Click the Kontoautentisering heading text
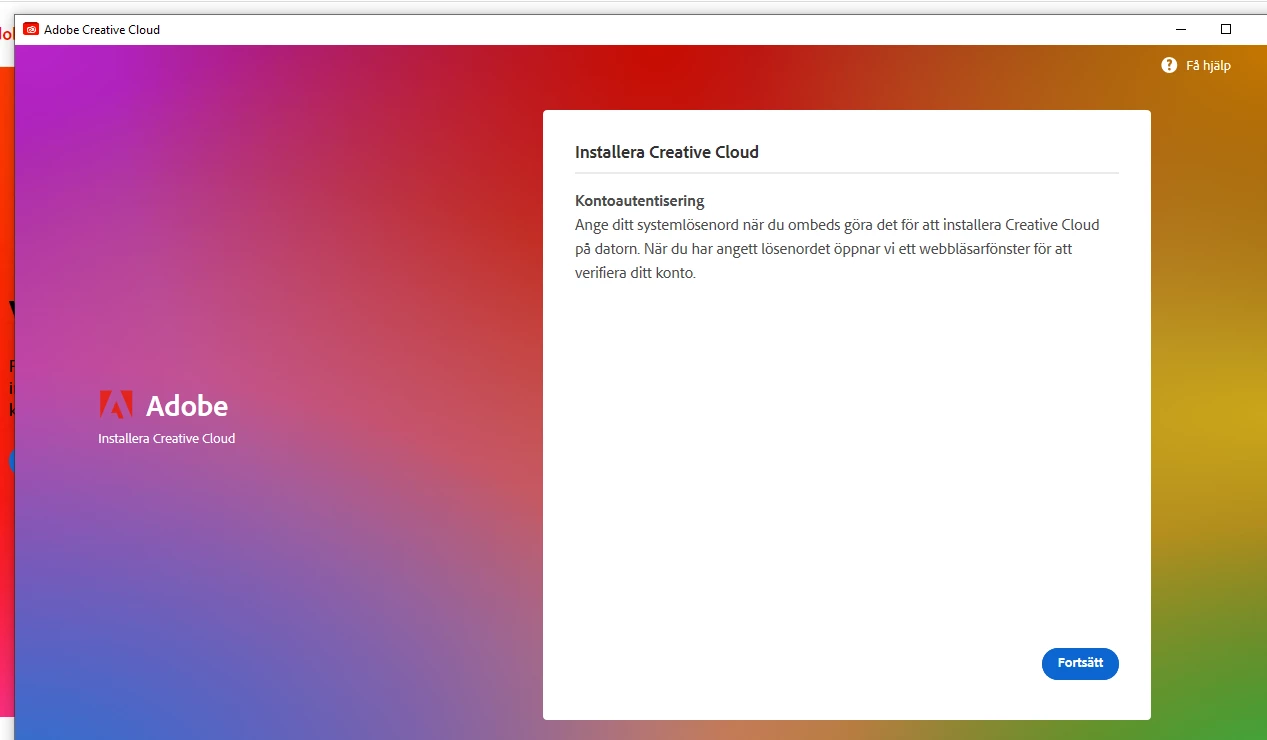The height and width of the screenshot is (740, 1267). (640, 201)
